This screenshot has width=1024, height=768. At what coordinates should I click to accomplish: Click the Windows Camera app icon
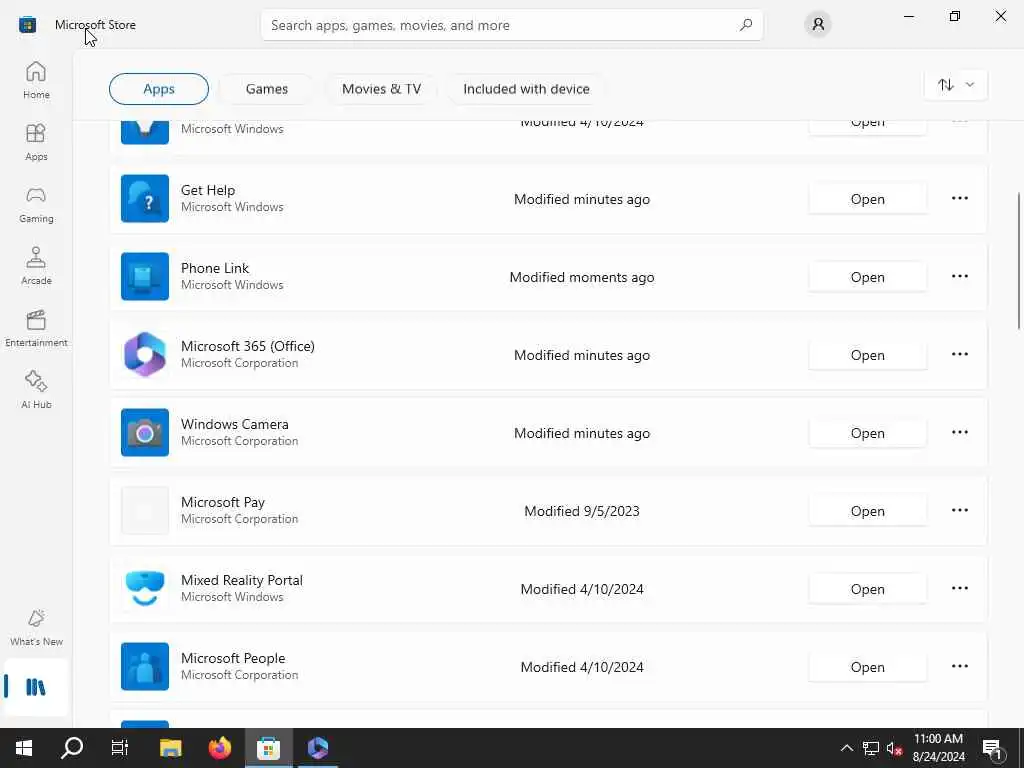tap(145, 432)
